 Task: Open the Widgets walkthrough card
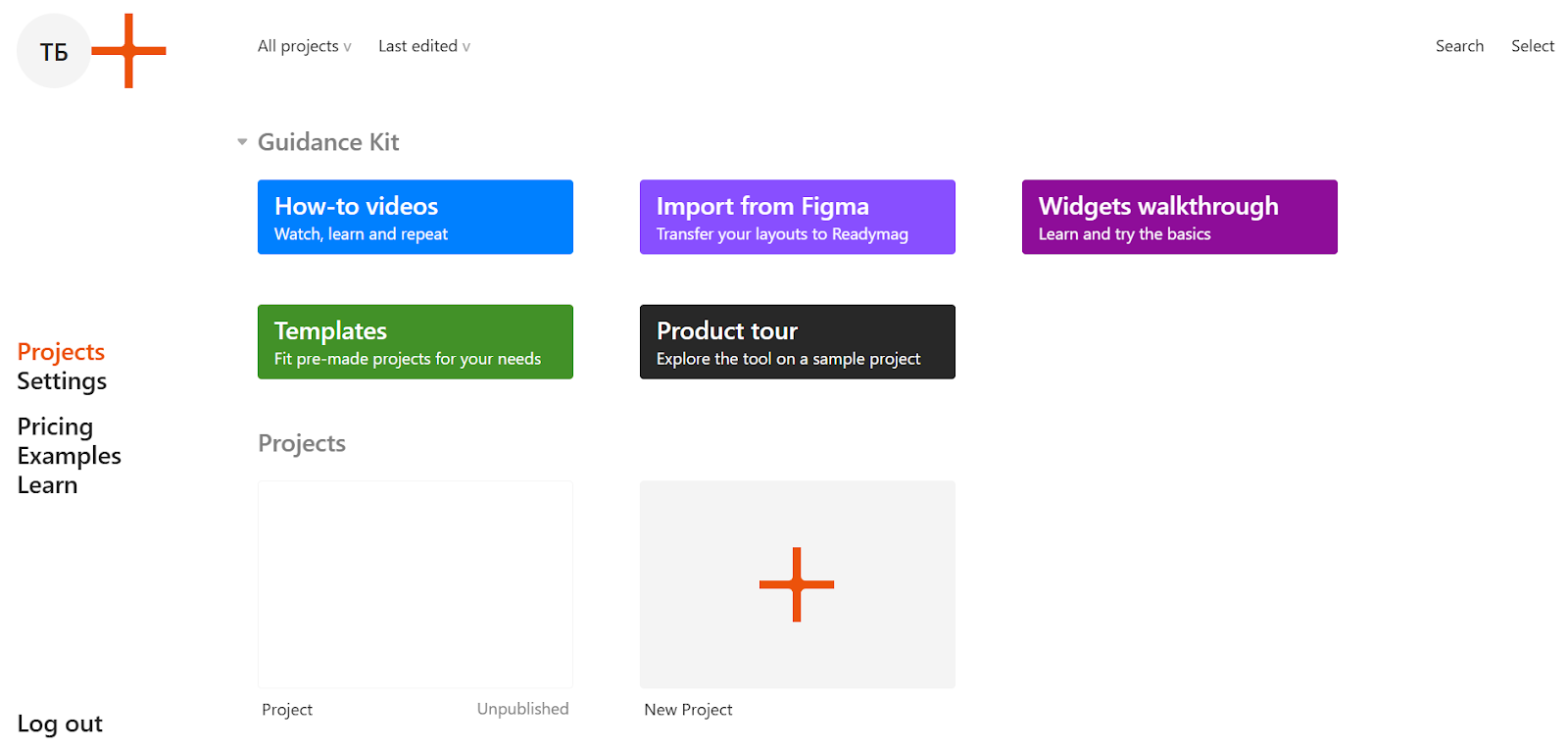coord(1179,217)
